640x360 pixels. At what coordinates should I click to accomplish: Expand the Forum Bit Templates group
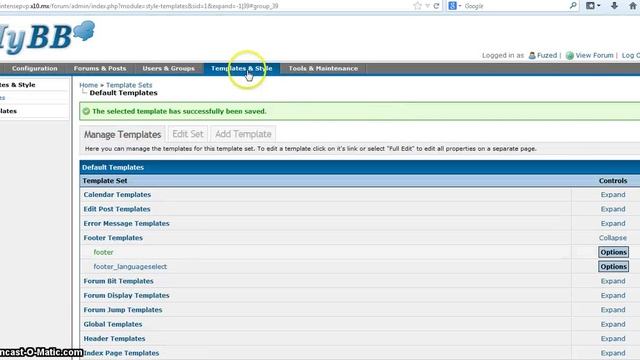click(x=613, y=281)
